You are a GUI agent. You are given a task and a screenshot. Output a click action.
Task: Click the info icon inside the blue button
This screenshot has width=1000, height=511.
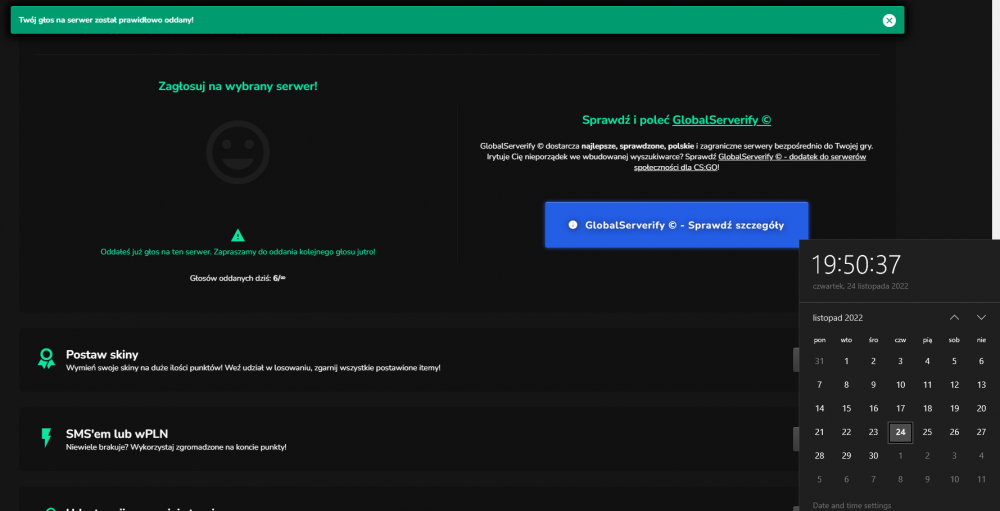(573, 225)
